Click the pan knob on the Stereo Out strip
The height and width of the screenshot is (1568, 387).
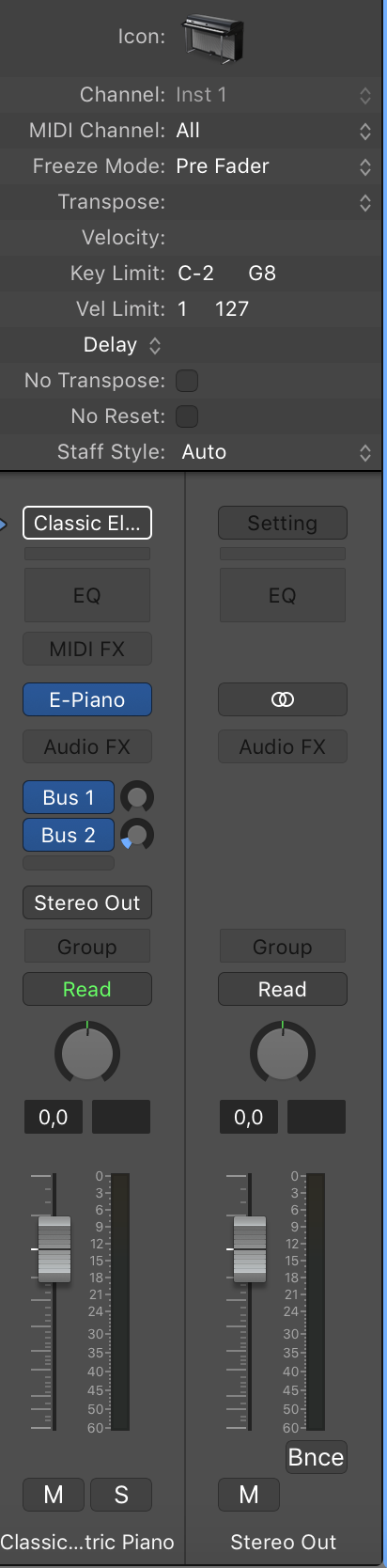[x=283, y=1052]
